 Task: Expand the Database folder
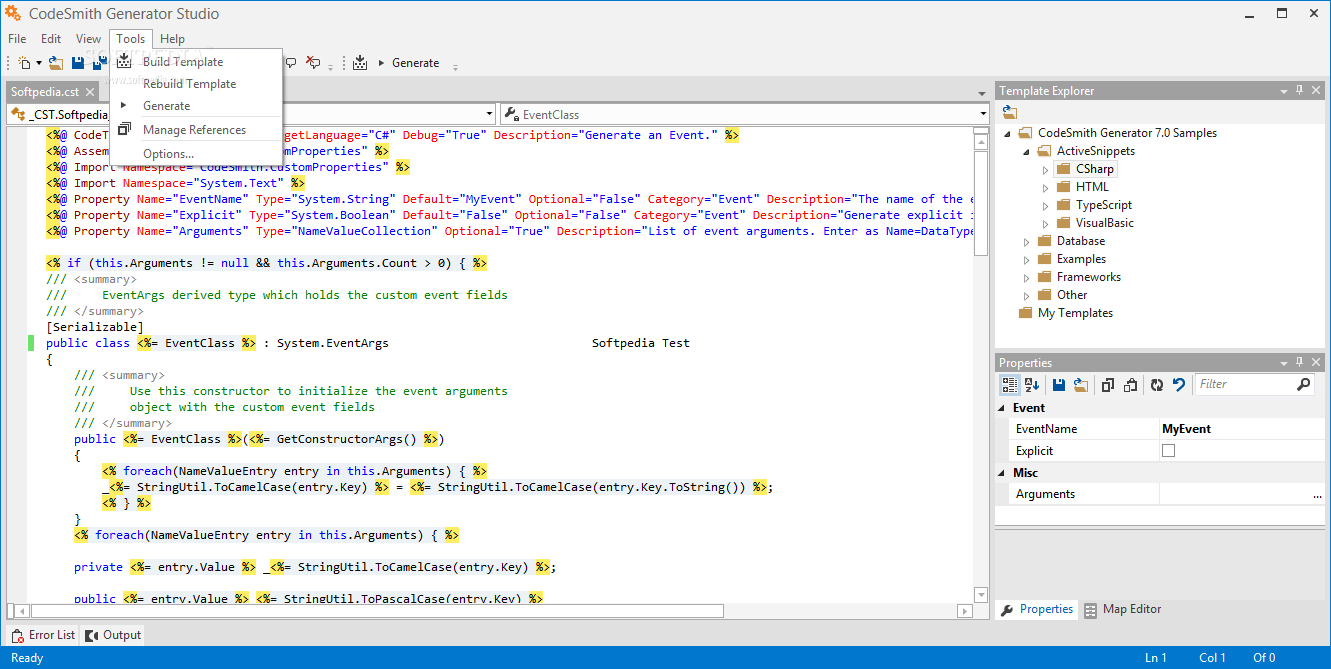click(1026, 241)
